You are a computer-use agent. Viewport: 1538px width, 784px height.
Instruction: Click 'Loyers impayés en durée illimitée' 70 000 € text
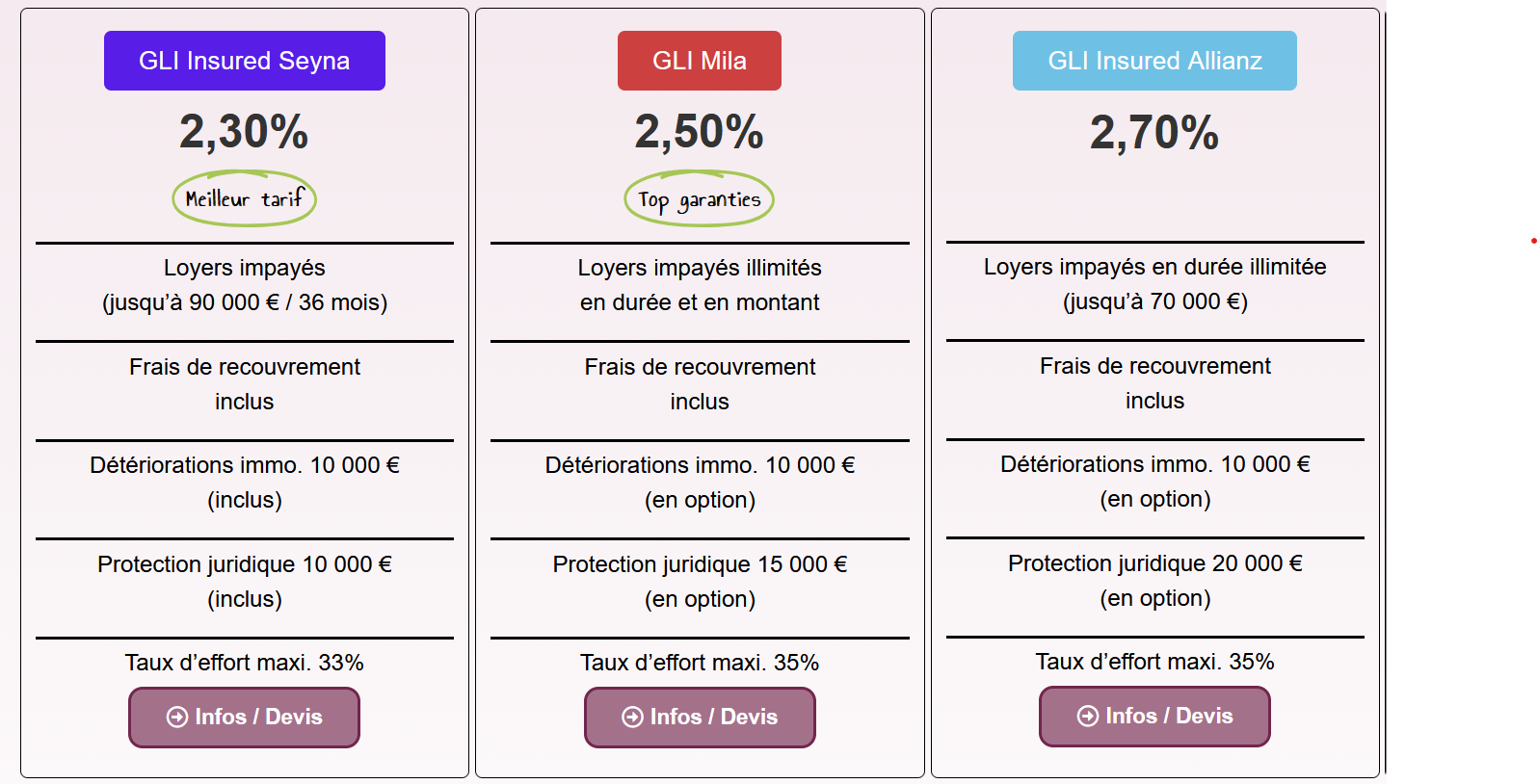point(1154,284)
